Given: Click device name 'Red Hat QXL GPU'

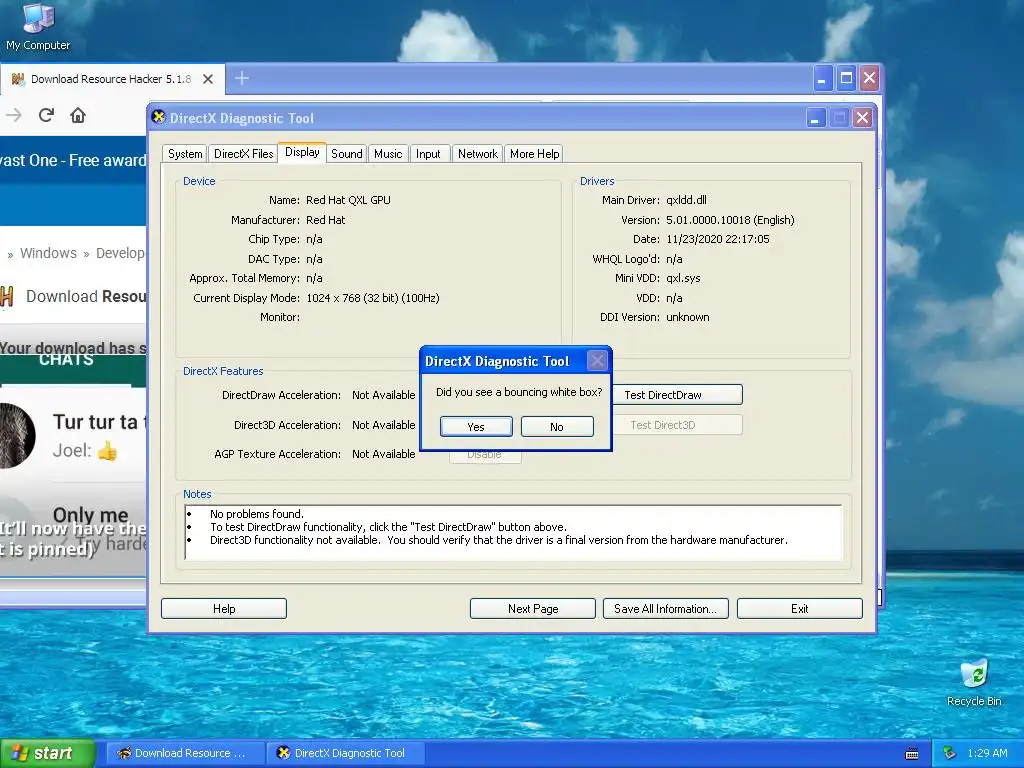Looking at the screenshot, I should pyautogui.click(x=348, y=200).
